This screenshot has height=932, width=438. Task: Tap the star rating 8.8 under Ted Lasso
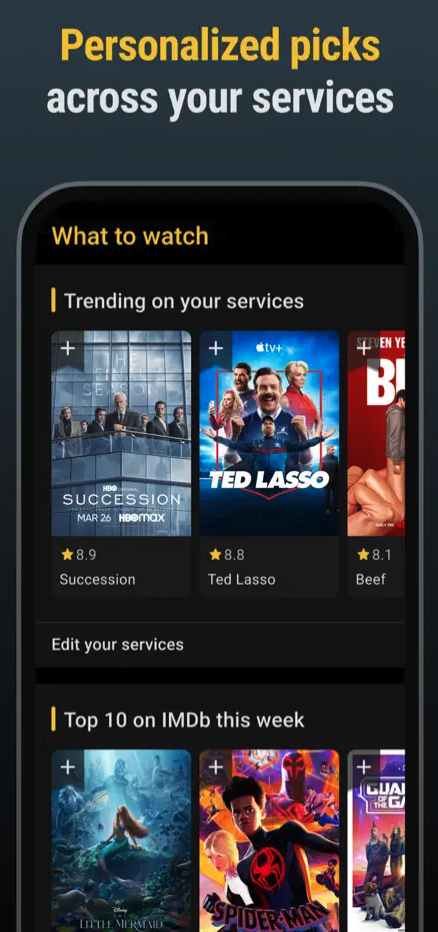coord(226,555)
